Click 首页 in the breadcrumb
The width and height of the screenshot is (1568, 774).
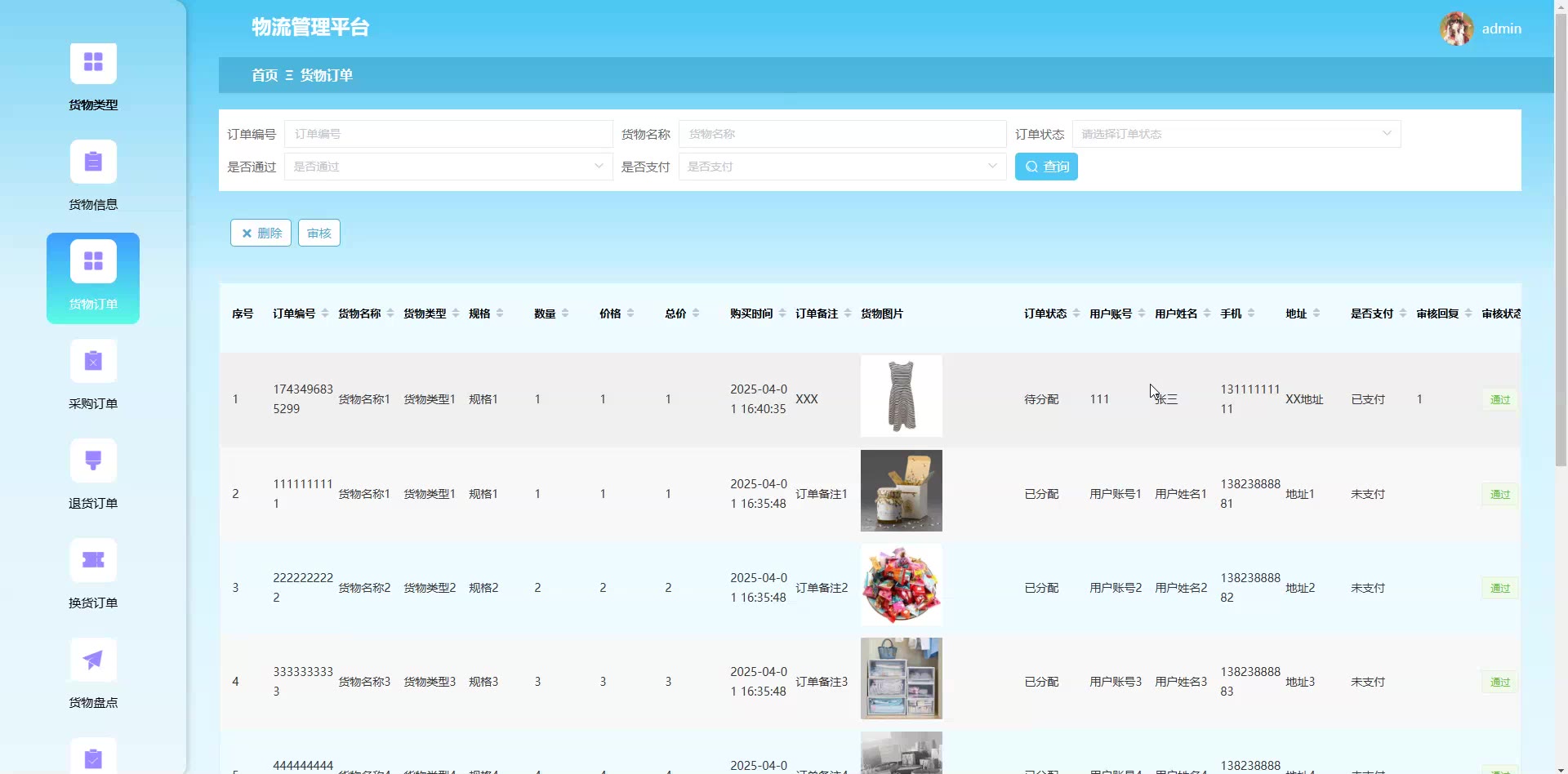pyautogui.click(x=264, y=75)
